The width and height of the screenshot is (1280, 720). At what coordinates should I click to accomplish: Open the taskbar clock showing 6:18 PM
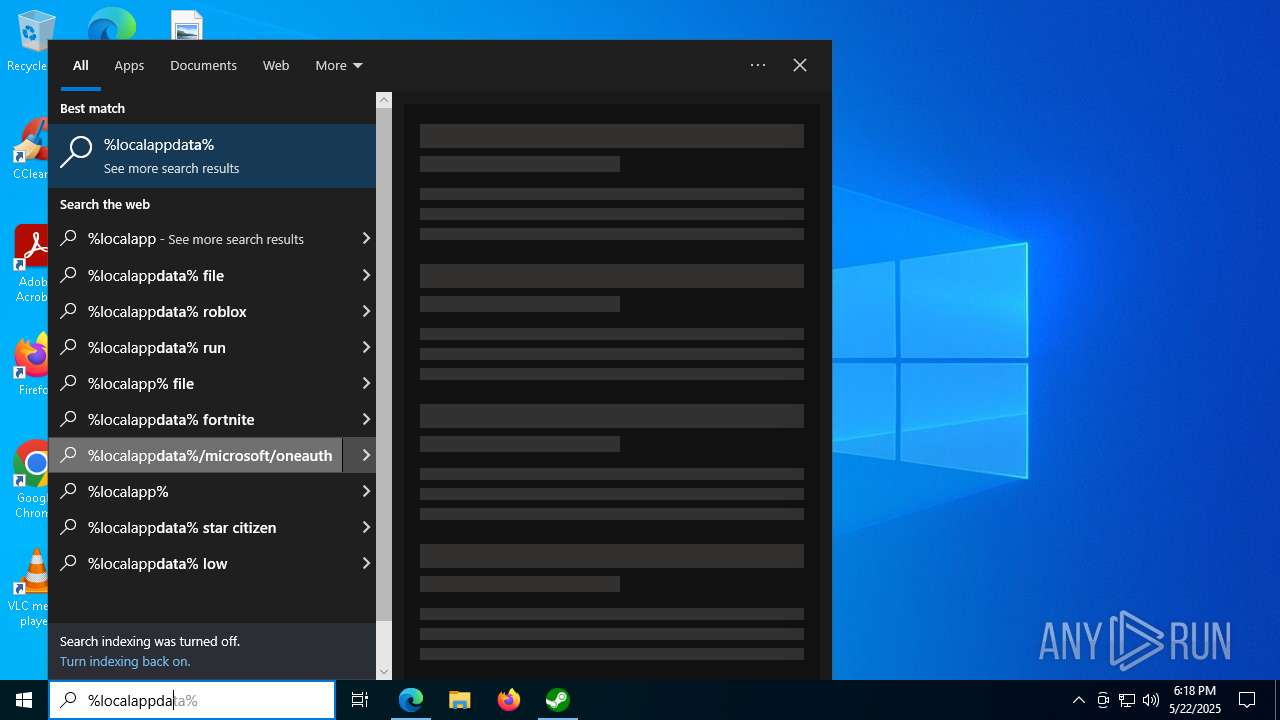click(x=1195, y=700)
